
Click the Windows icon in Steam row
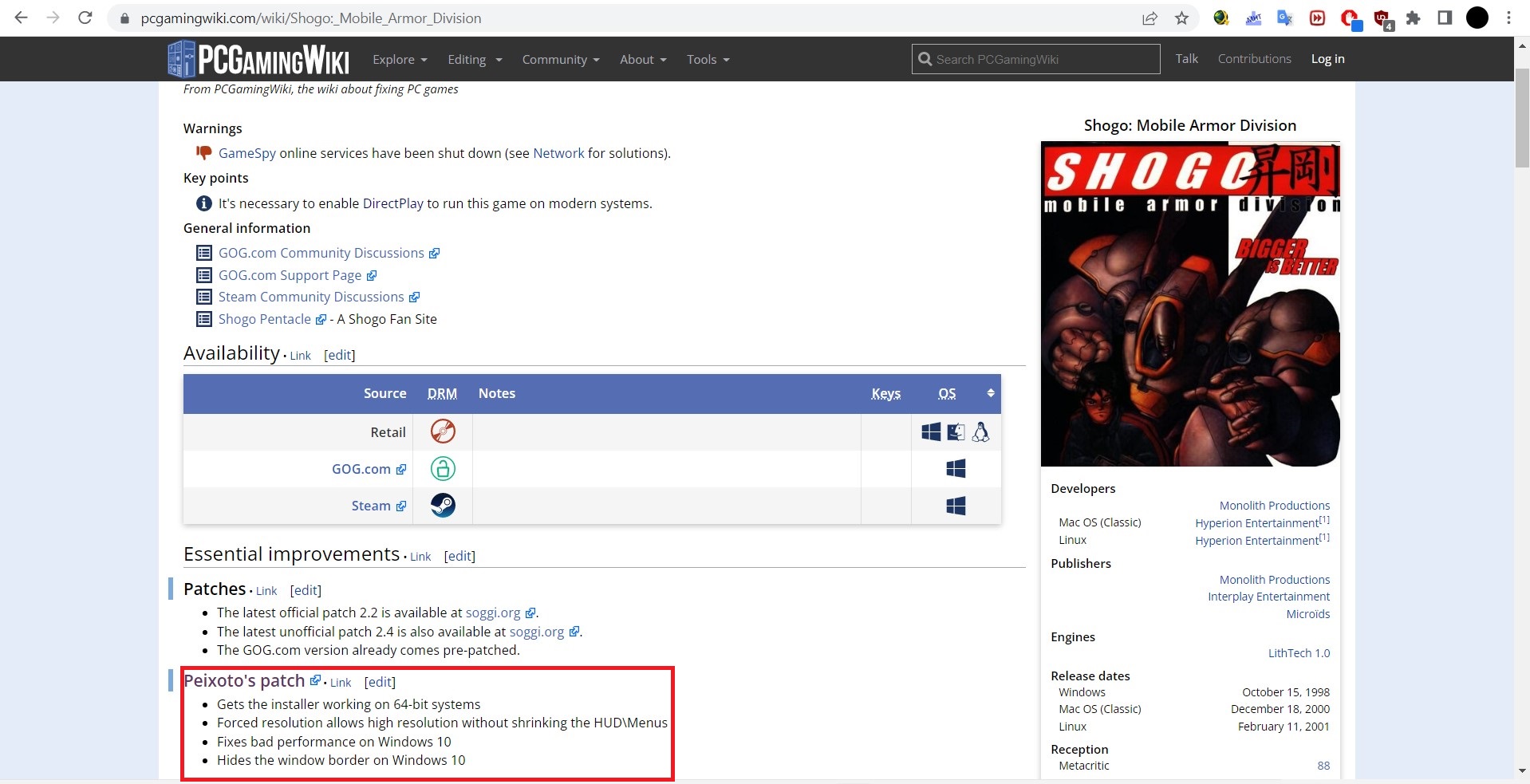(956, 506)
